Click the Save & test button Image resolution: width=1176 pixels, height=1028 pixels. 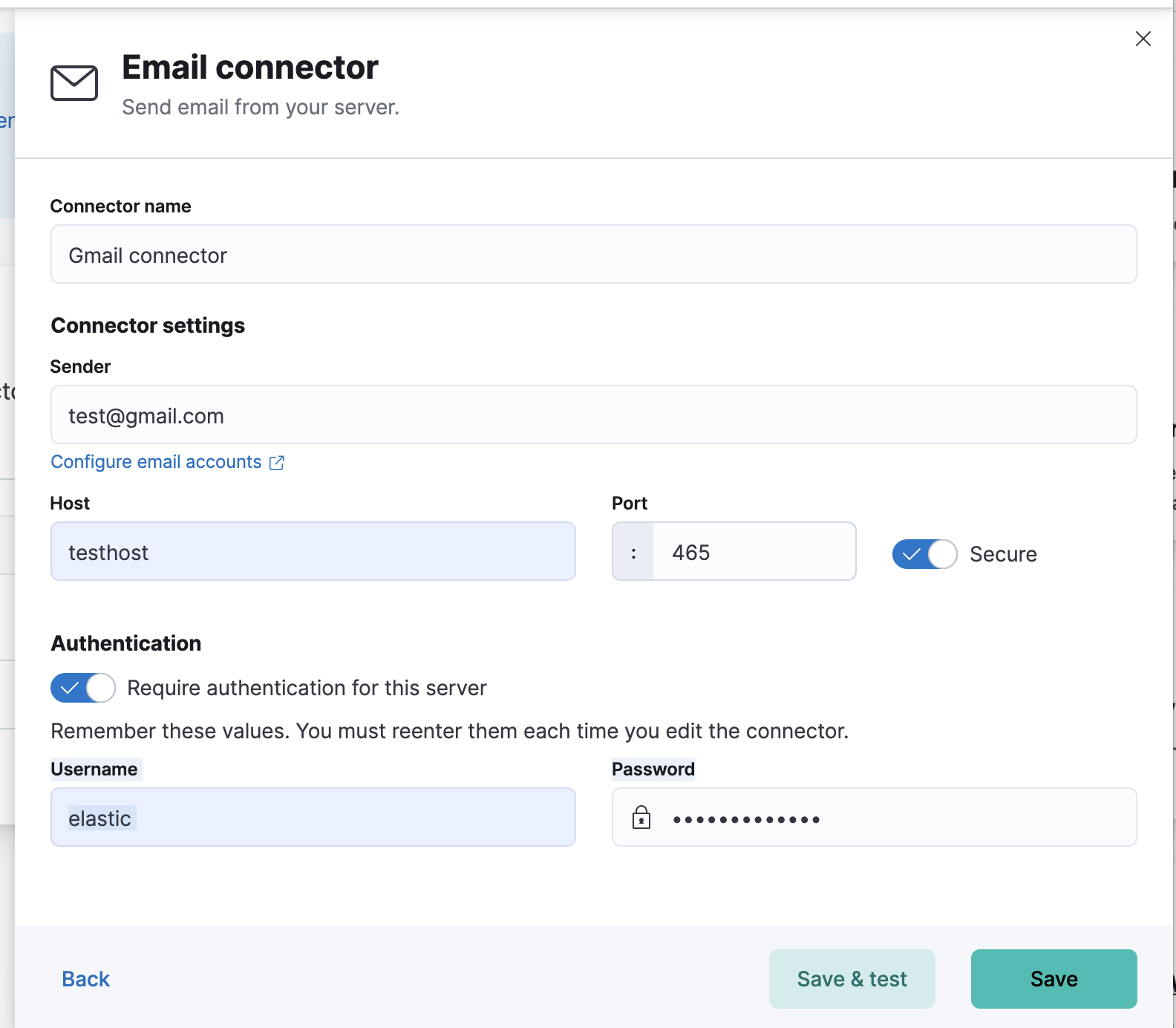click(x=852, y=979)
